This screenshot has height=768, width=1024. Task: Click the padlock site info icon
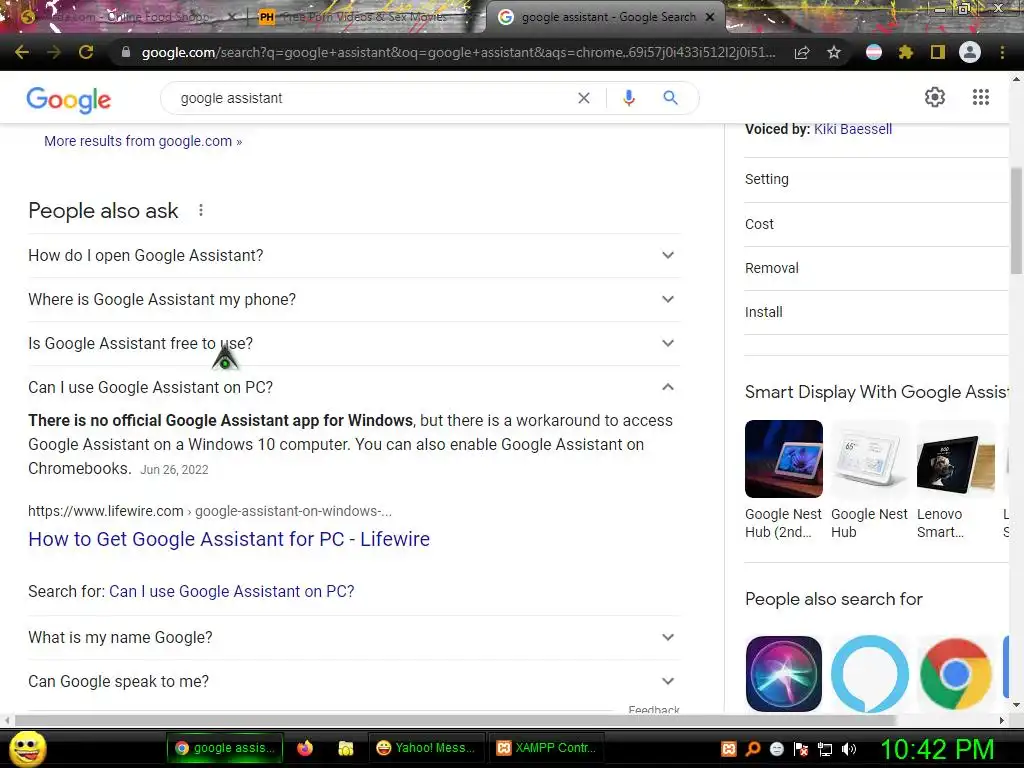point(126,52)
